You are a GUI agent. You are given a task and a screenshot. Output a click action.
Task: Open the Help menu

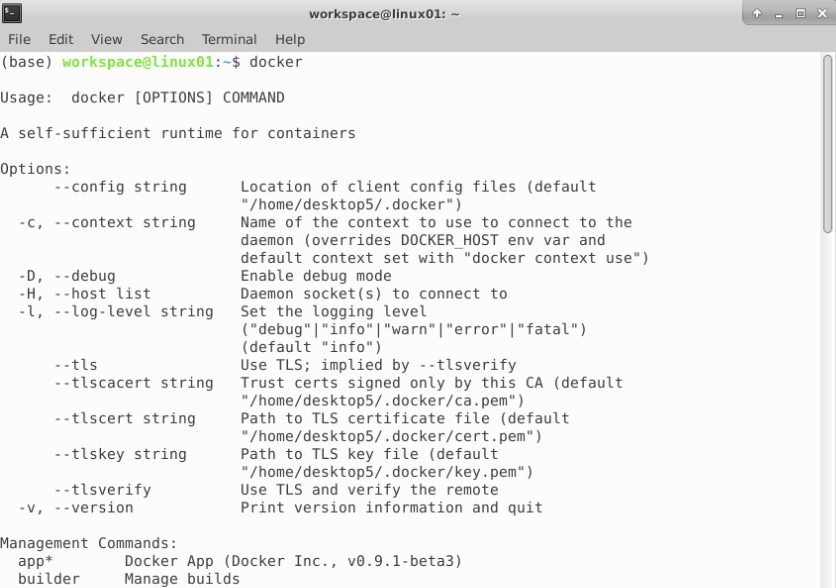click(290, 39)
